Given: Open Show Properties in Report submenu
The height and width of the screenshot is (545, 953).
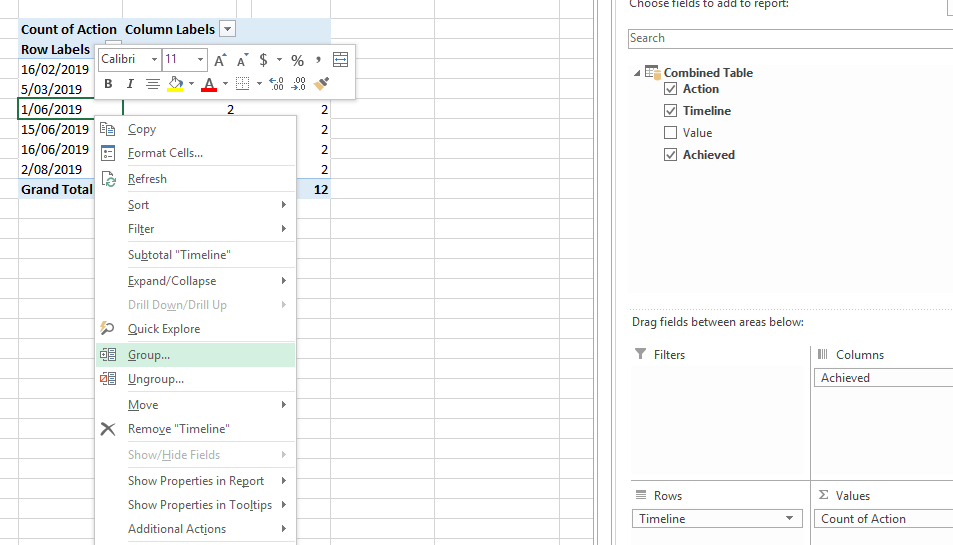Looking at the screenshot, I should click(x=196, y=481).
